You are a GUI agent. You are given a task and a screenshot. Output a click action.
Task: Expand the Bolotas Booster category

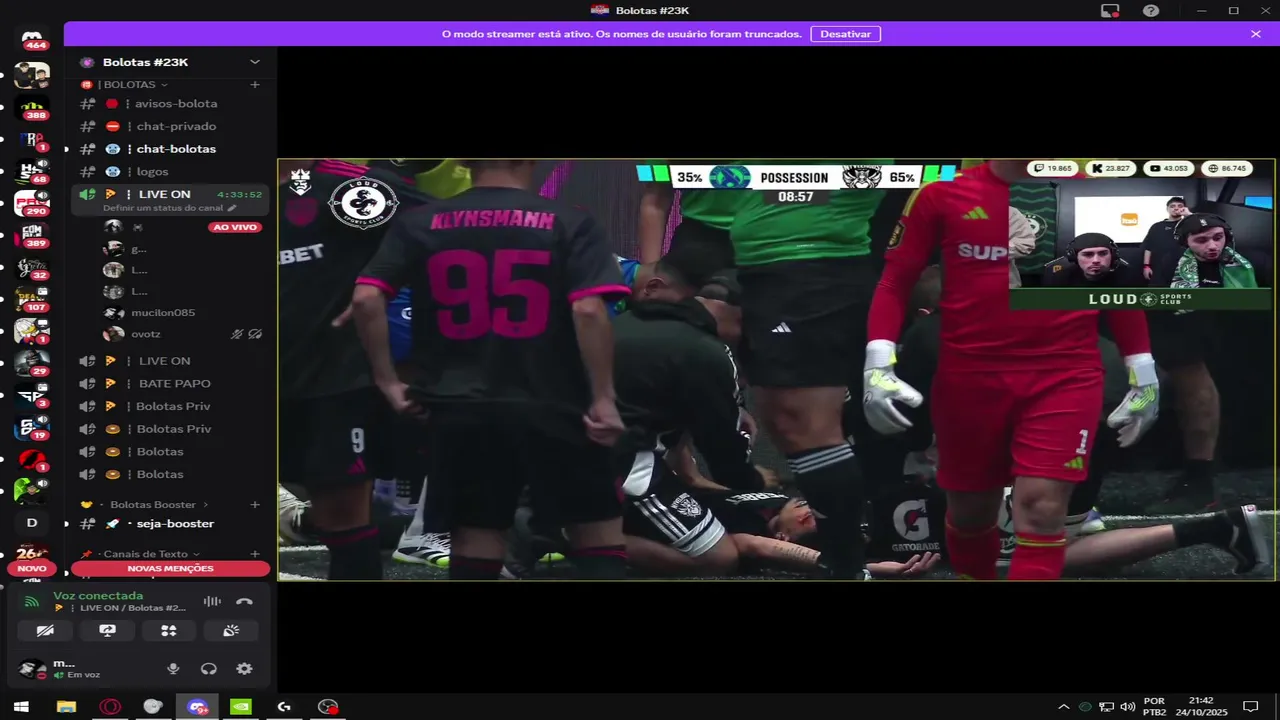[153, 505]
